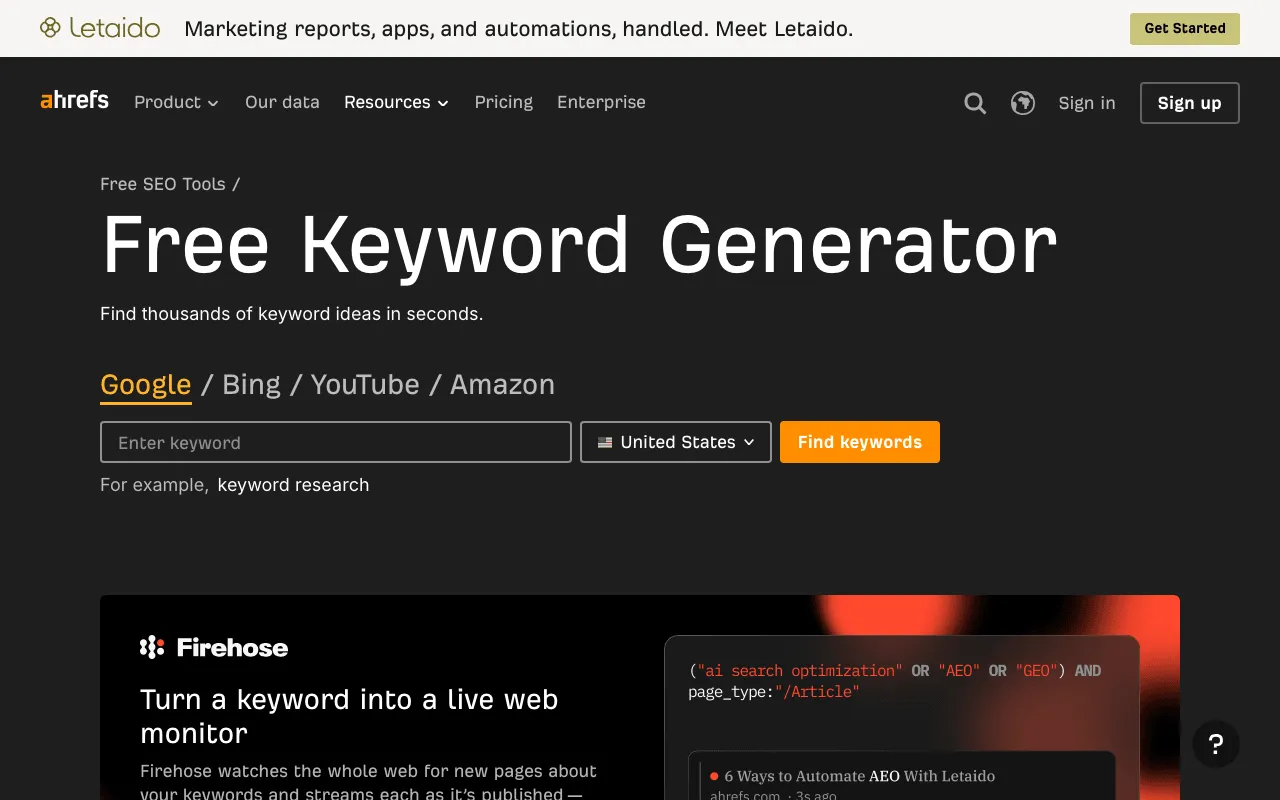Click the Get Started banner button

(1185, 29)
